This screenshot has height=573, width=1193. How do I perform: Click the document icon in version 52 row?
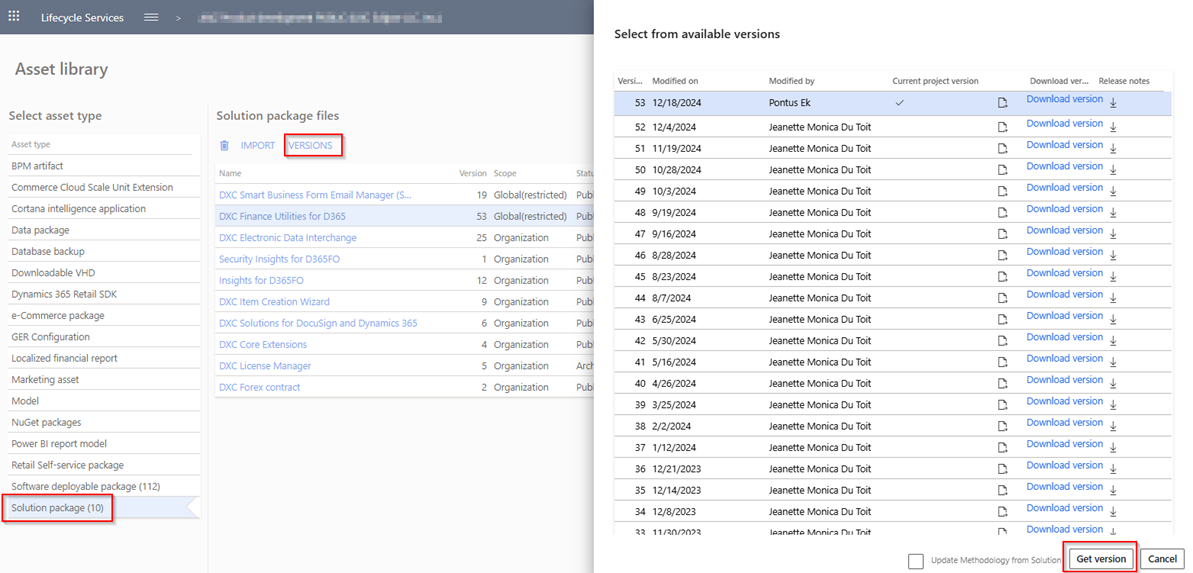[x=1003, y=127]
